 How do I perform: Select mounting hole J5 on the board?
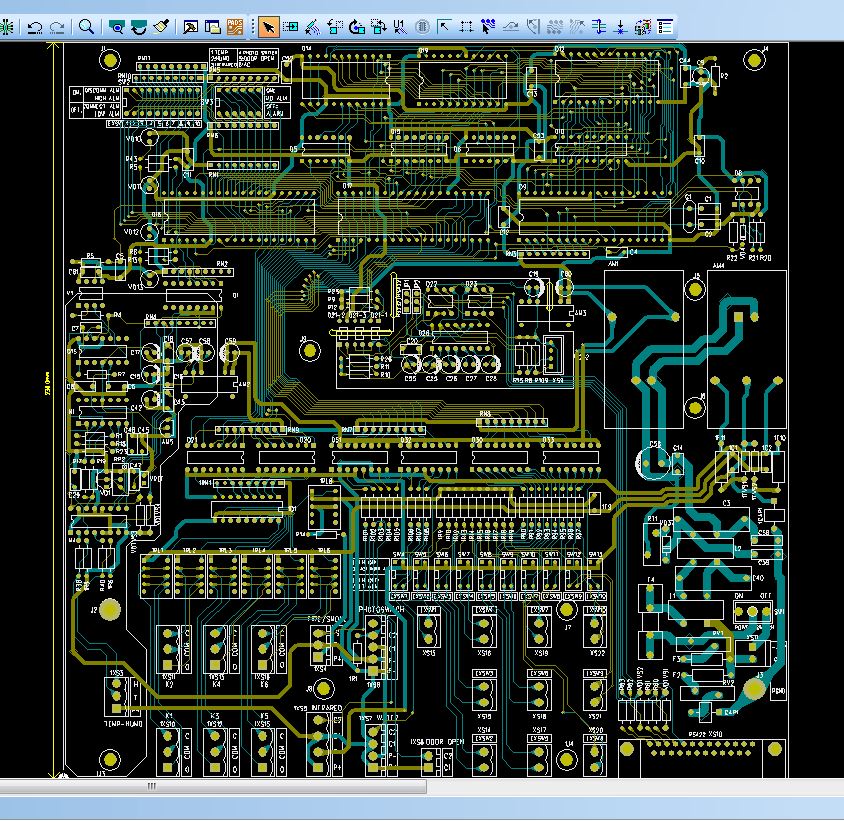coord(695,290)
